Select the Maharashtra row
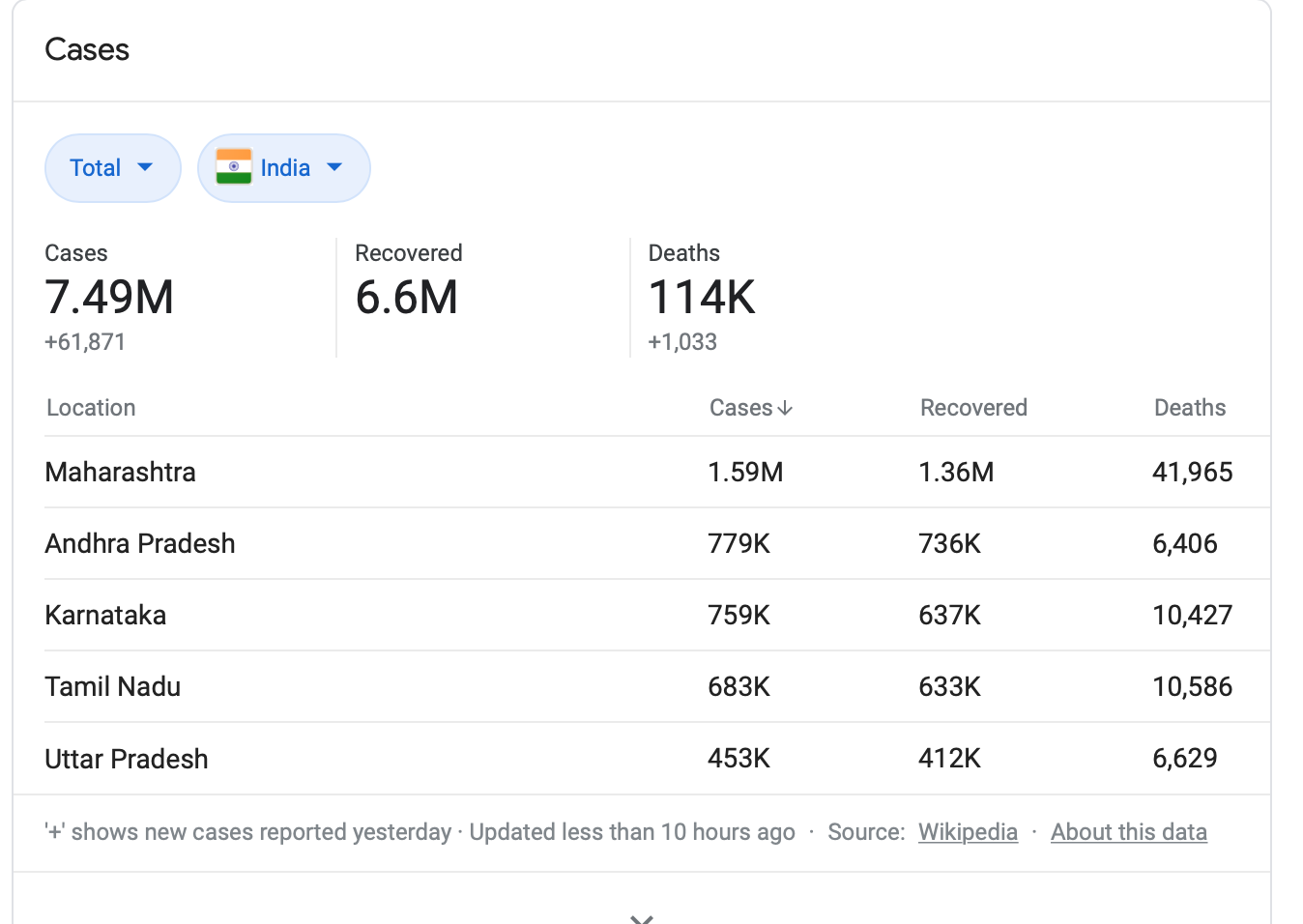This screenshot has height=924, width=1303. coord(657,472)
